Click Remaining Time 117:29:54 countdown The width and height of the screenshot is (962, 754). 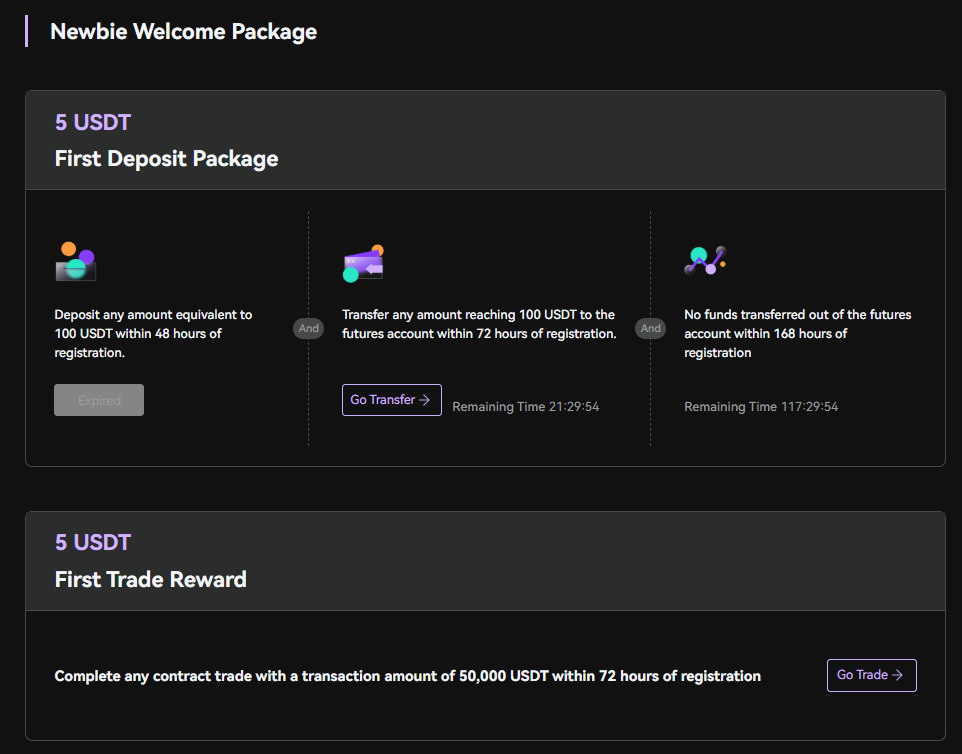point(761,407)
